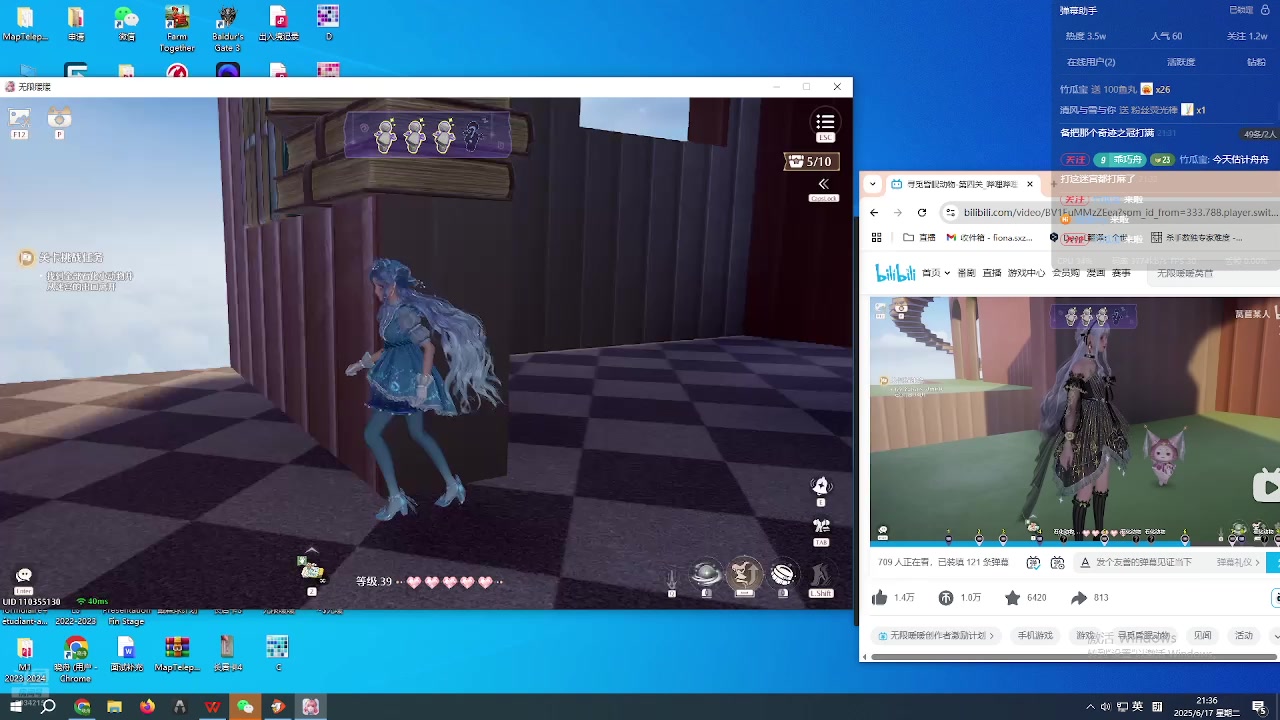The width and height of the screenshot is (1280, 720).
Task: Click the bilibili.com address bar
Action: coord(1115,212)
